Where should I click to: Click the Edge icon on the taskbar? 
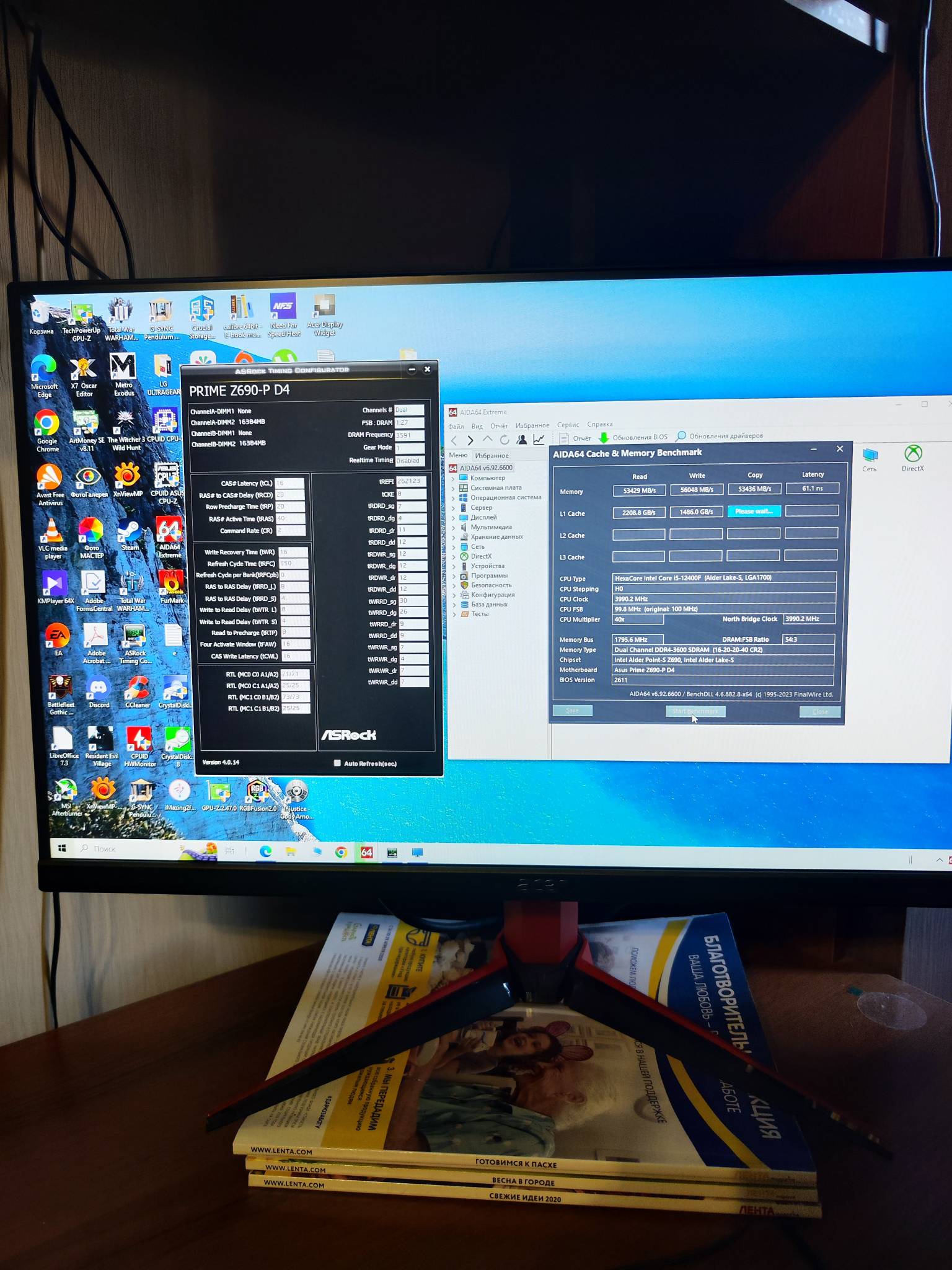265,851
